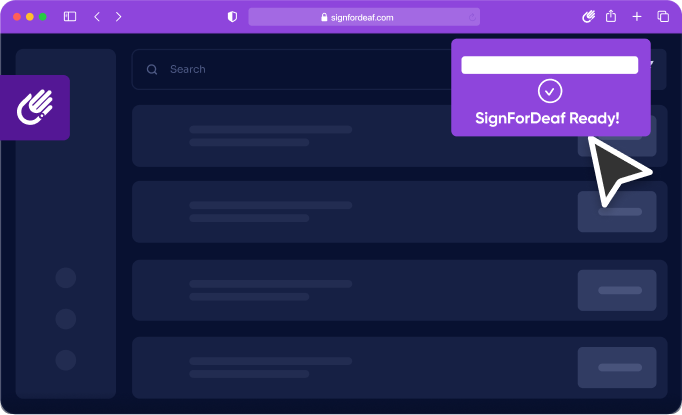Click the button on the third list row
Image resolution: width=682 pixels, height=415 pixels.
coord(617,290)
